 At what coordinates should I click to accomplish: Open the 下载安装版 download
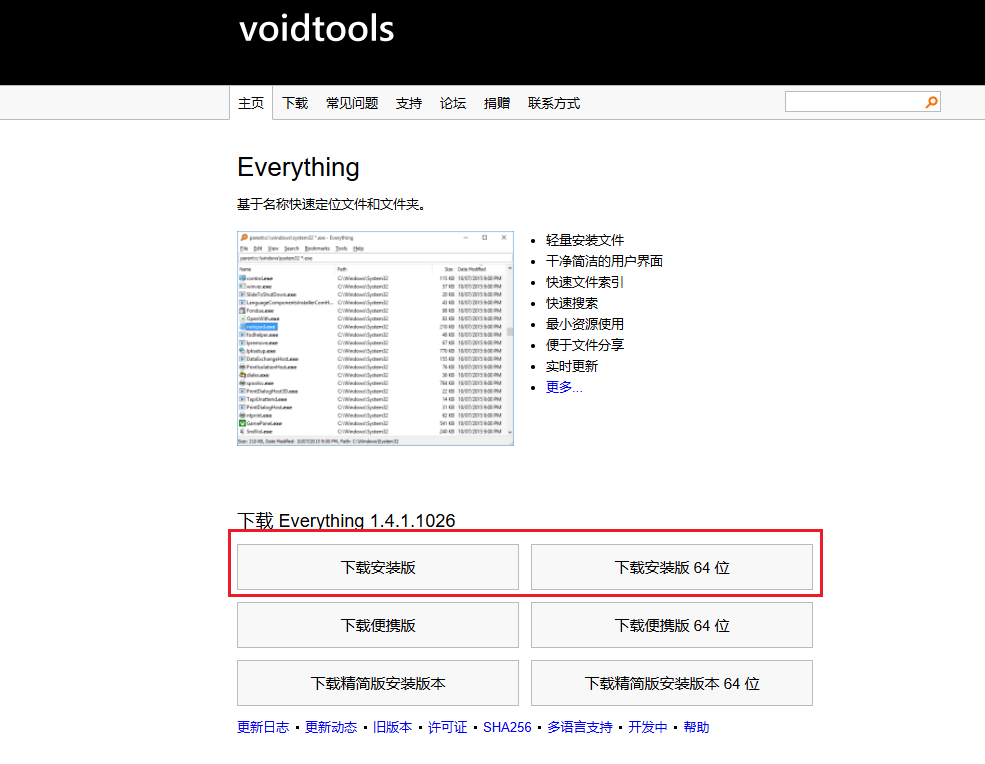pyautogui.click(x=376, y=567)
